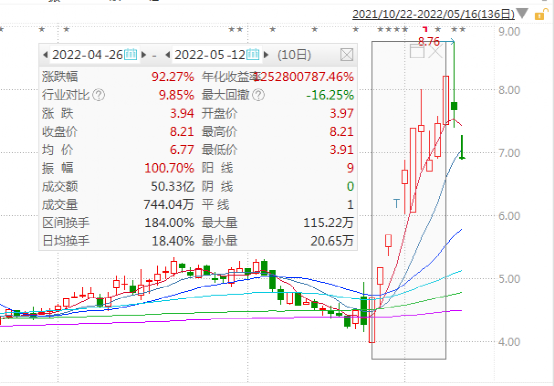
Task: Step end date 2022-05-12 forward
Action: 266,55
